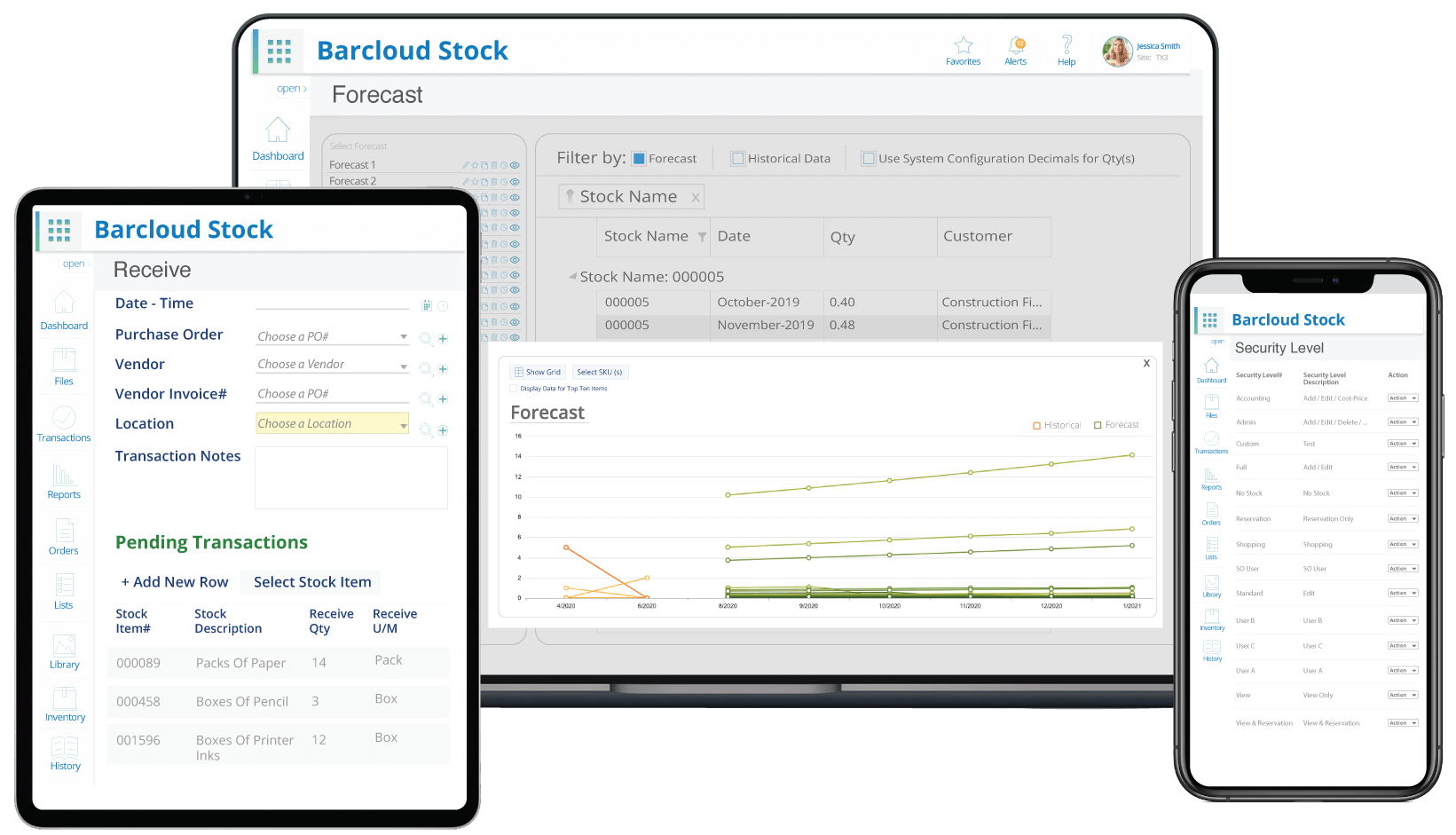This screenshot has width=1456, height=835.
Task: Delete Forecast 1 with trash icon
Action: tap(494, 165)
